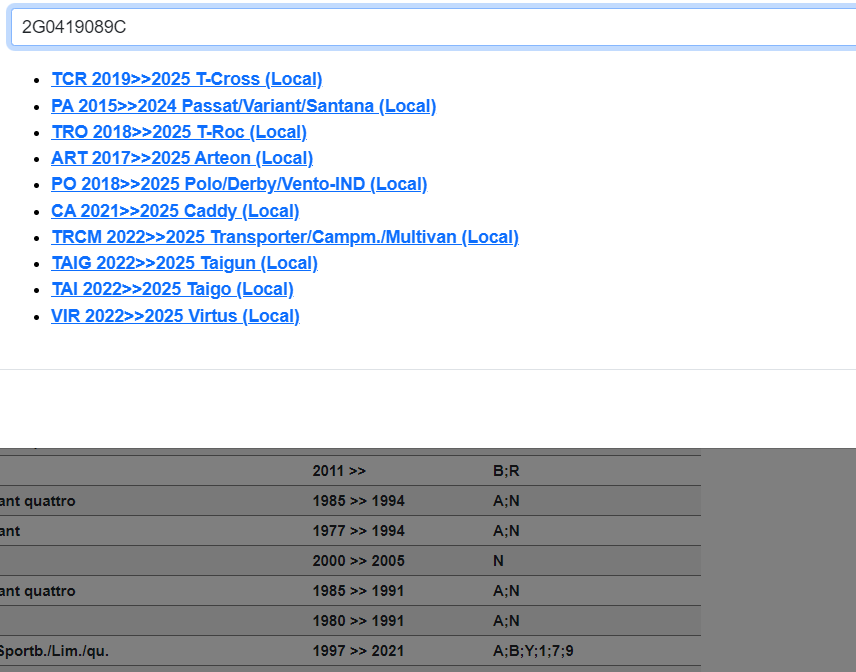Click the 1985 >> 1994 year cell
The width and height of the screenshot is (856, 672).
pyautogui.click(x=358, y=501)
